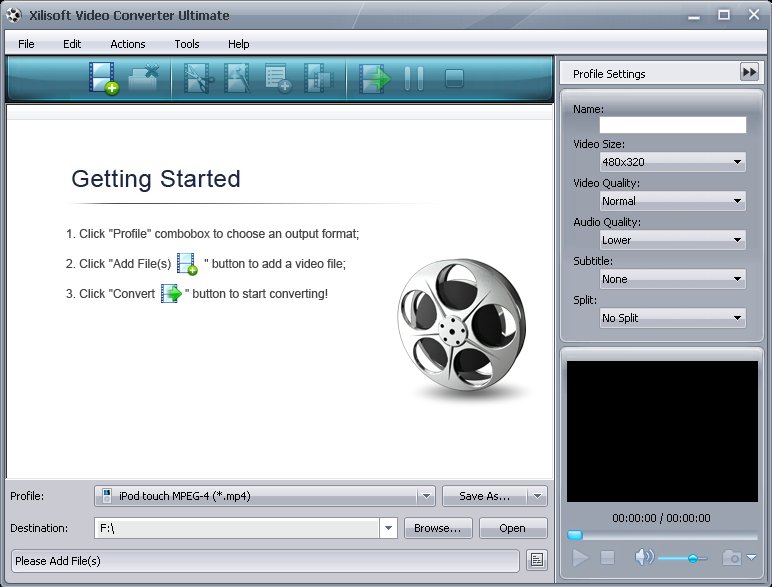Start converting with the Convert icon
This screenshot has width=772, height=587.
point(374,78)
